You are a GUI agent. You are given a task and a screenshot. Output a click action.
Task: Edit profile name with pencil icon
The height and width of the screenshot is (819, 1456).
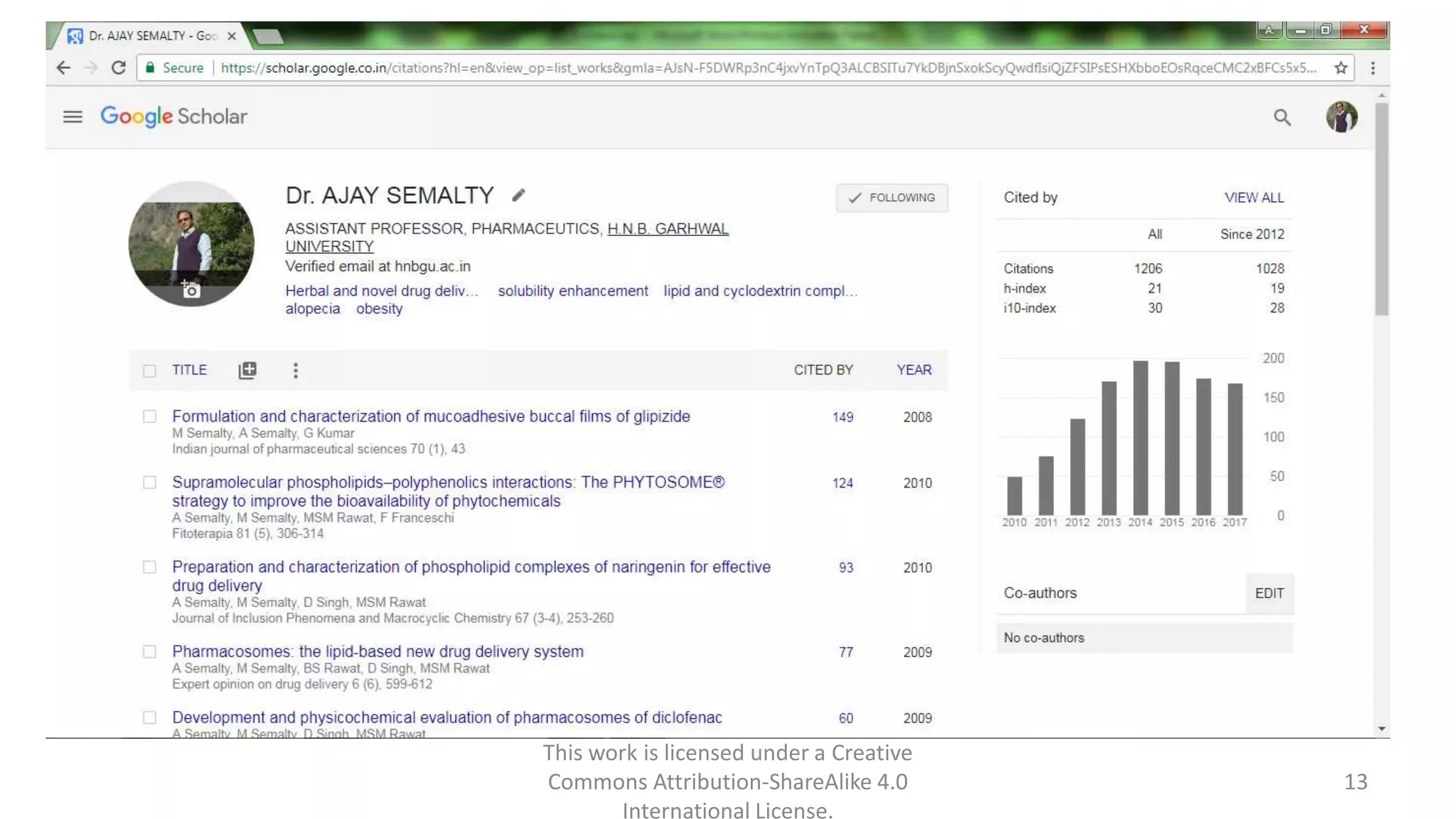click(518, 196)
